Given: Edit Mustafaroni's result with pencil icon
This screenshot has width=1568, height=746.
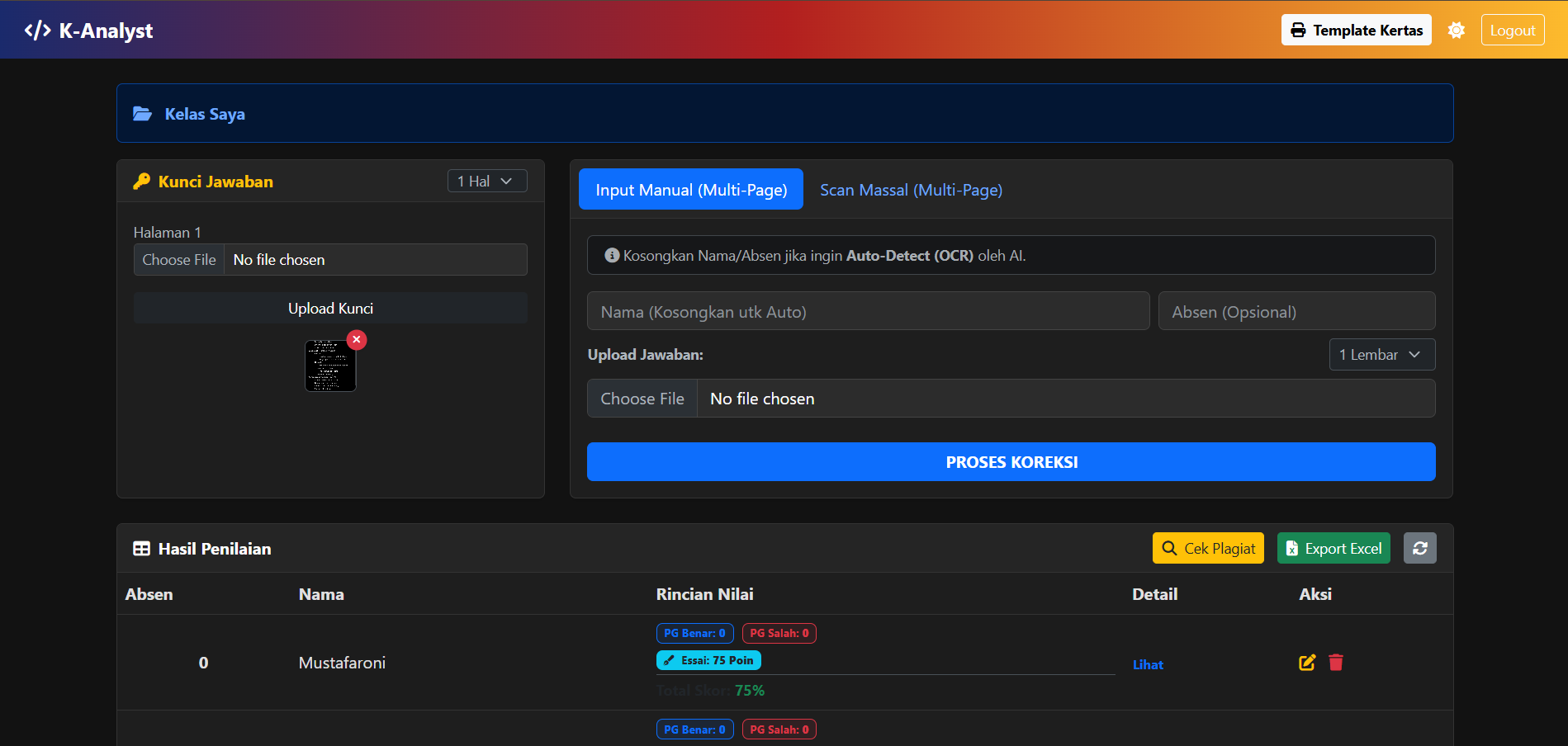Looking at the screenshot, I should (1306, 663).
